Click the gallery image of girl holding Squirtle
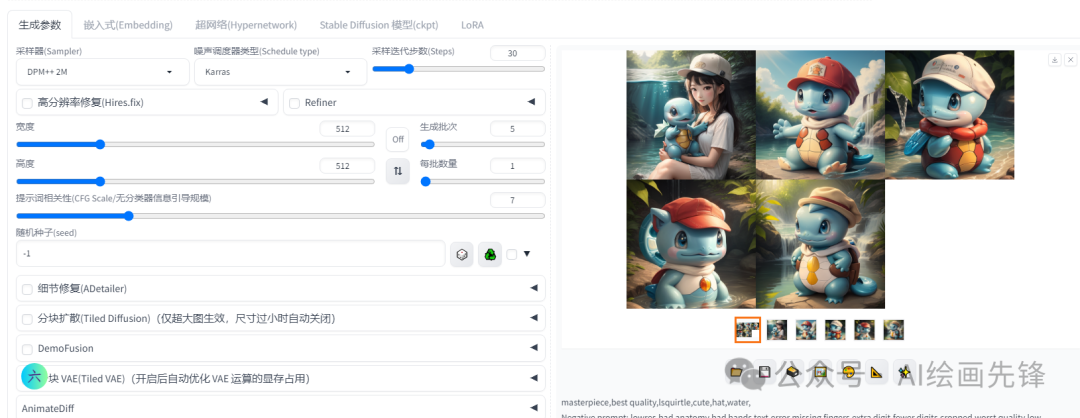 [691, 114]
